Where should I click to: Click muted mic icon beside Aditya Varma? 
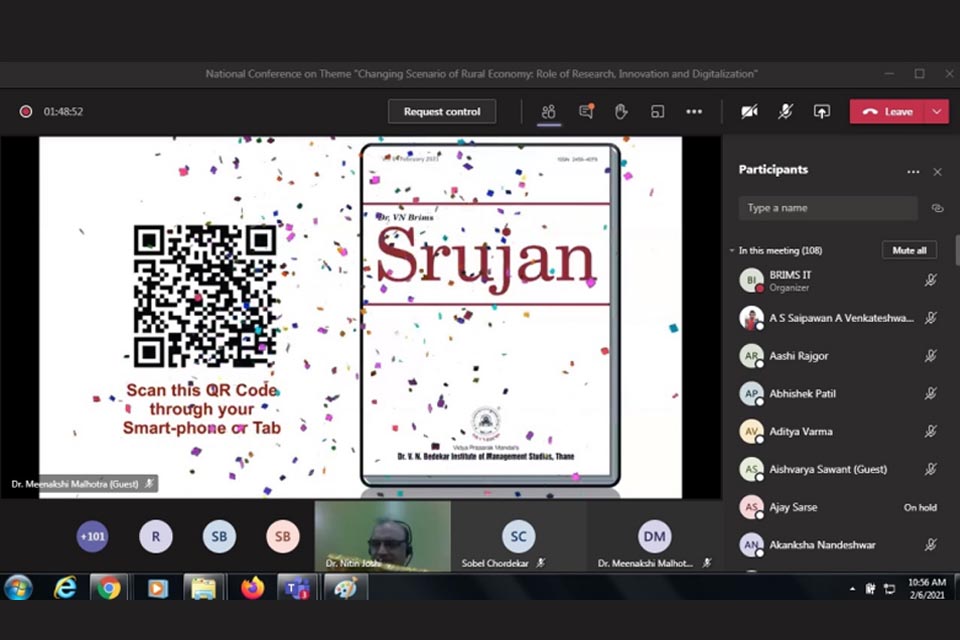(x=931, y=432)
